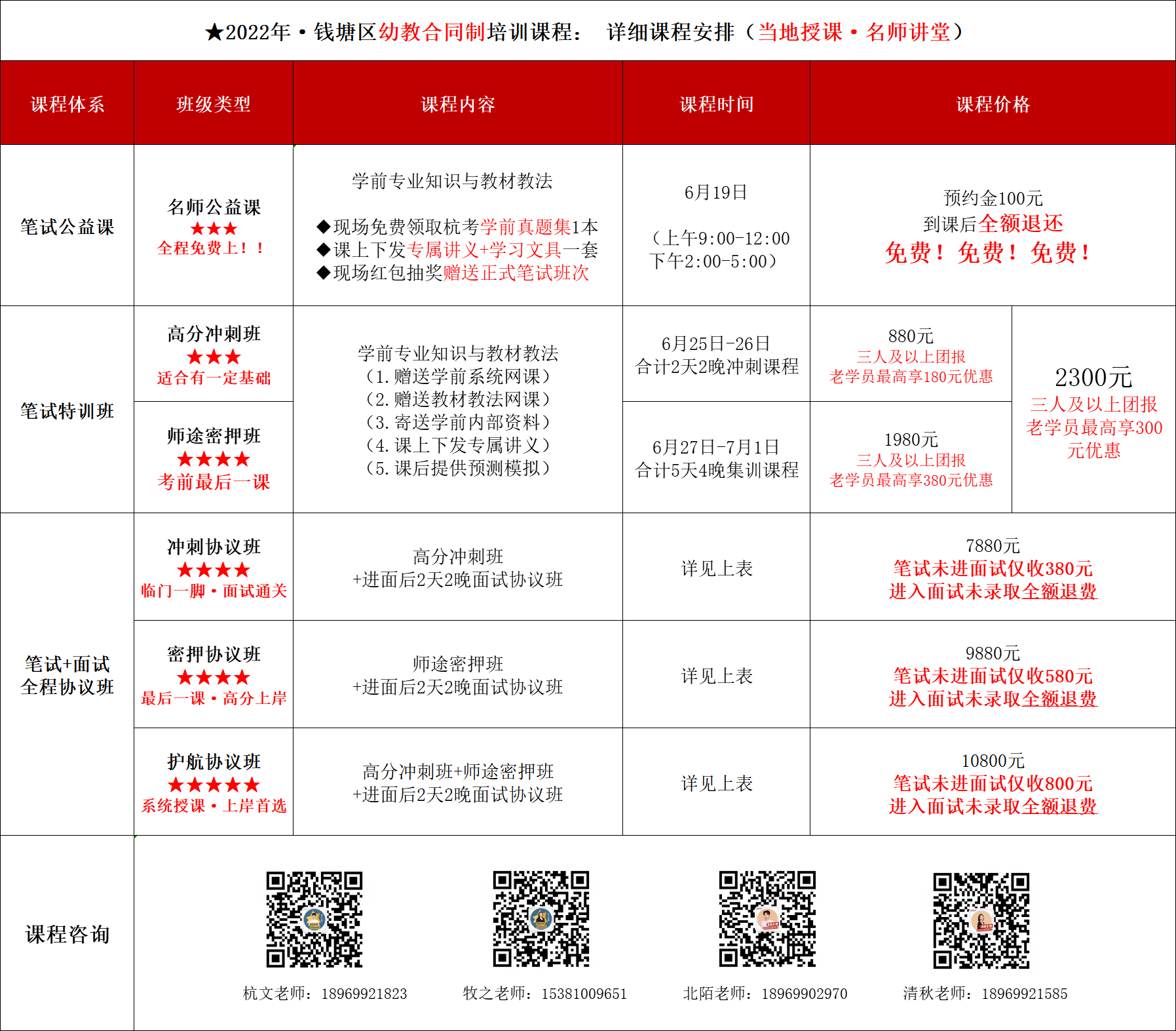Screen dimensions: 1176x1031
Task: Click the 6月25日-26日 date text
Action: click(x=716, y=344)
